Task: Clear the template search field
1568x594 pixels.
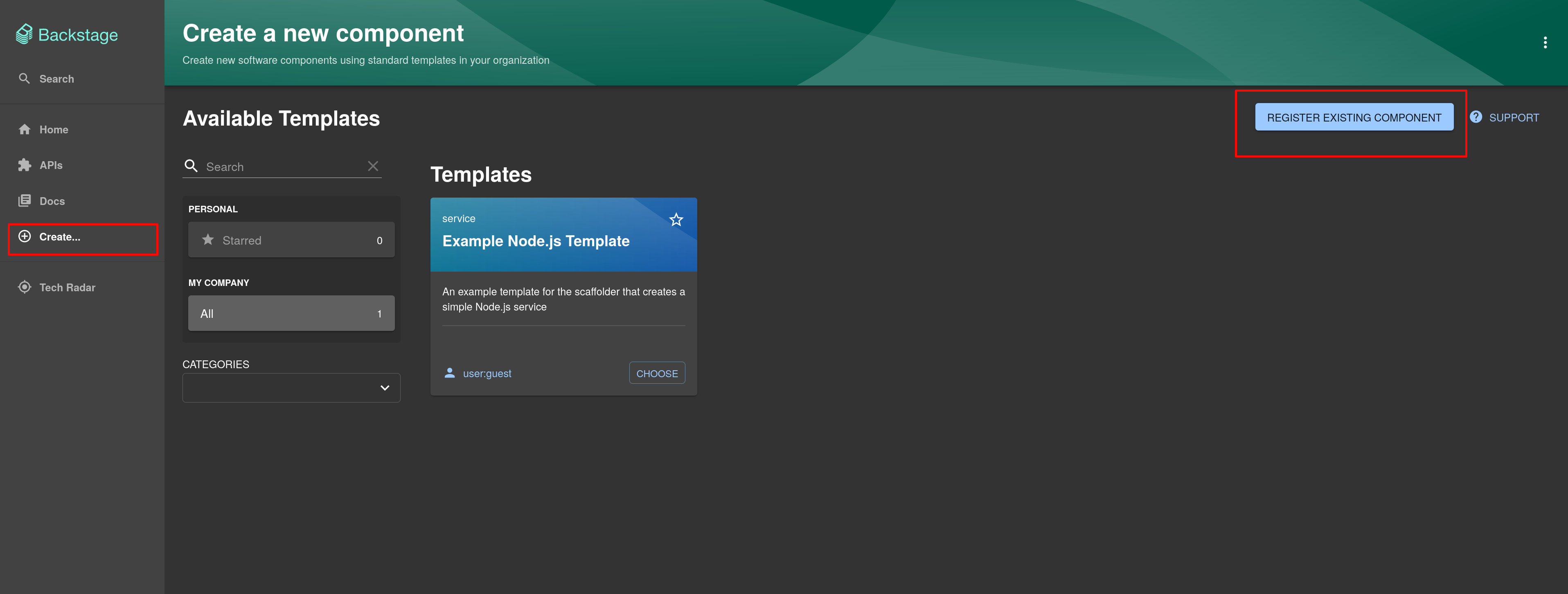Action: [372, 166]
